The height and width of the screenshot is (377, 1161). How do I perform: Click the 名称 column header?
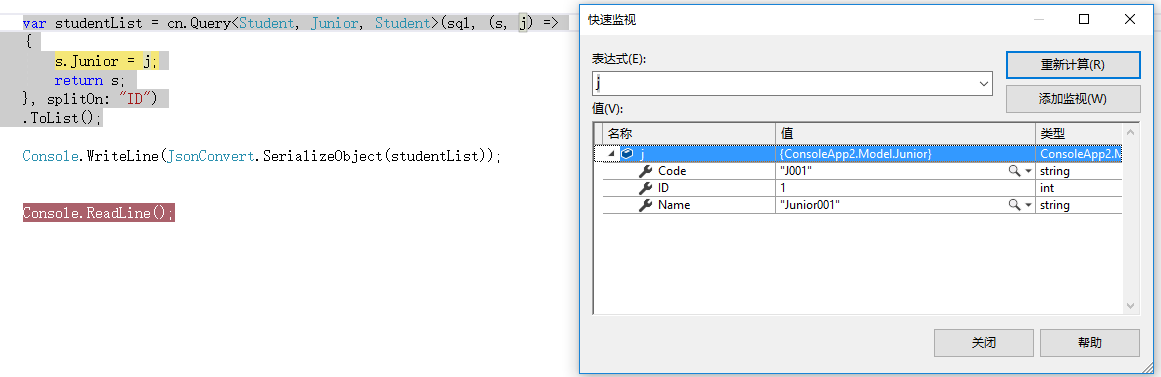click(689, 133)
